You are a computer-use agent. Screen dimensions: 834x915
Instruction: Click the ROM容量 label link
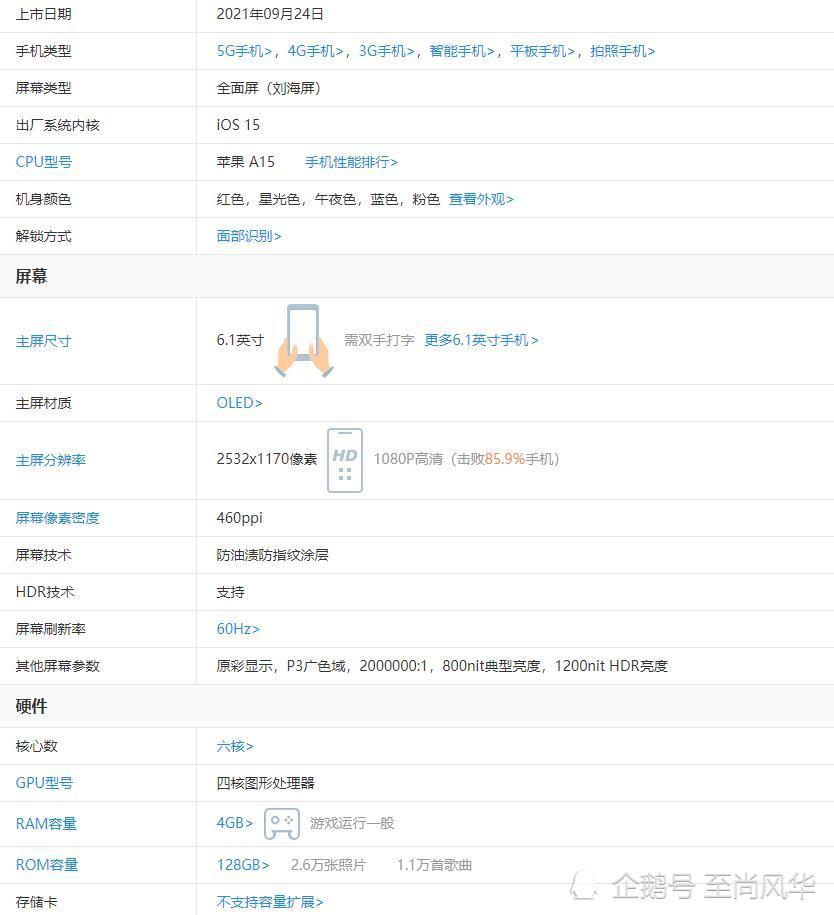pos(47,865)
